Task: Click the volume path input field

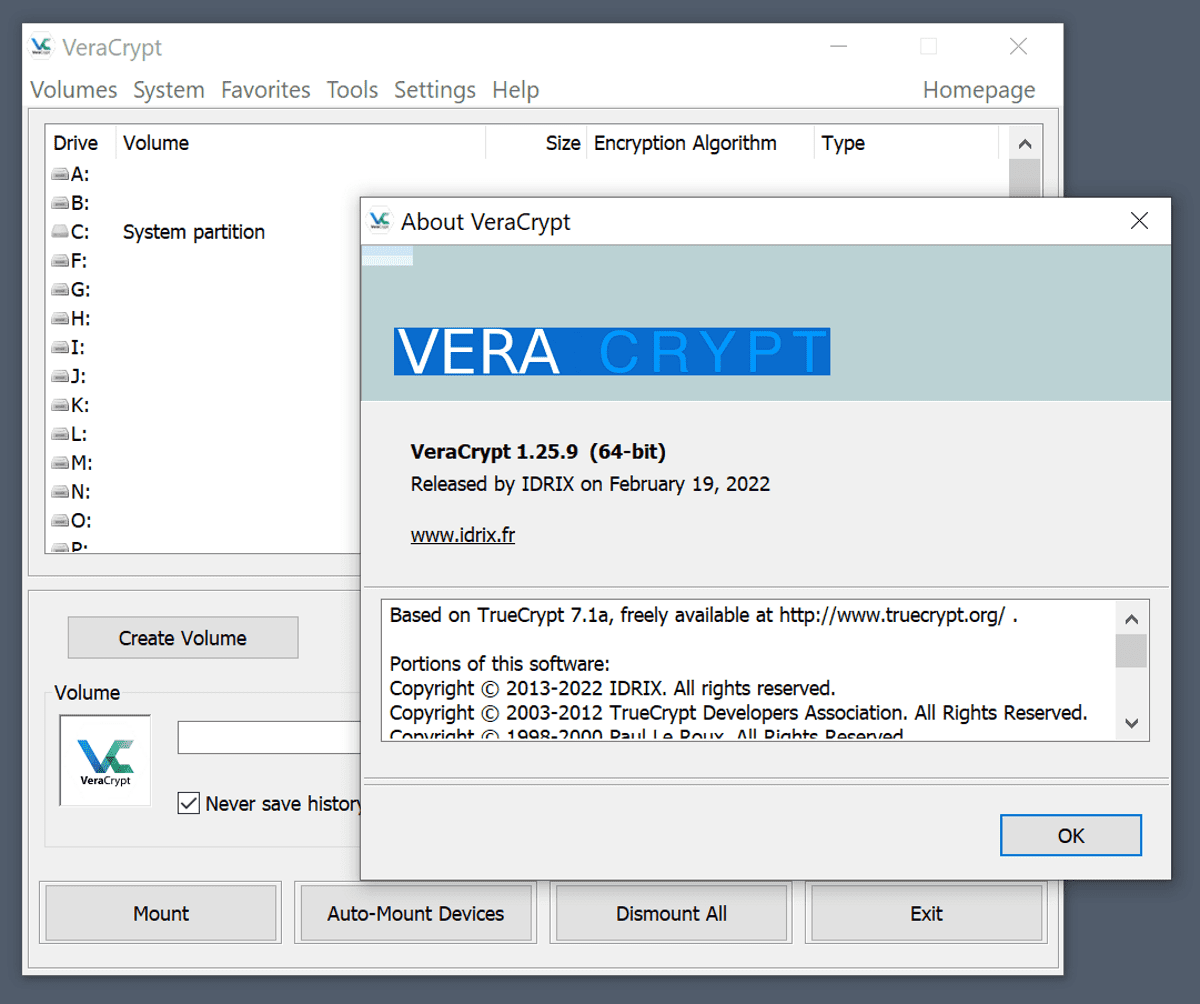Action: tap(268, 738)
